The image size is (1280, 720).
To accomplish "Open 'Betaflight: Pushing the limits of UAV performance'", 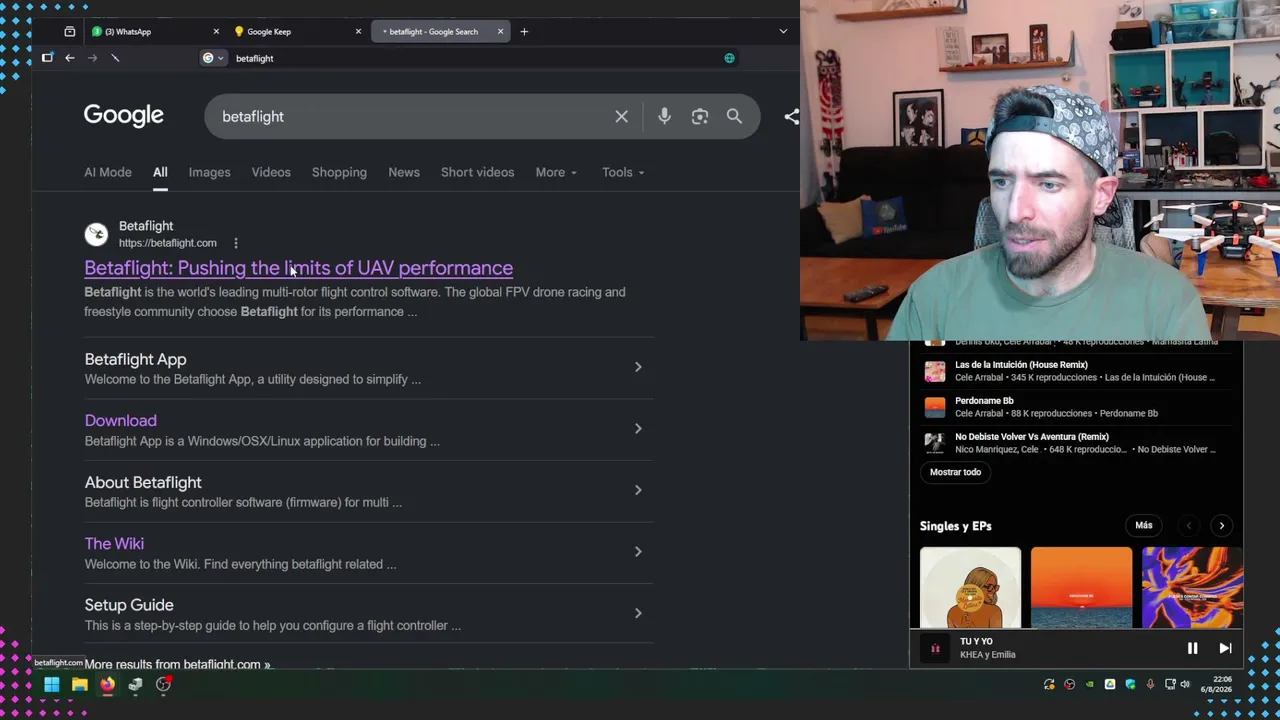I will coord(299,268).
